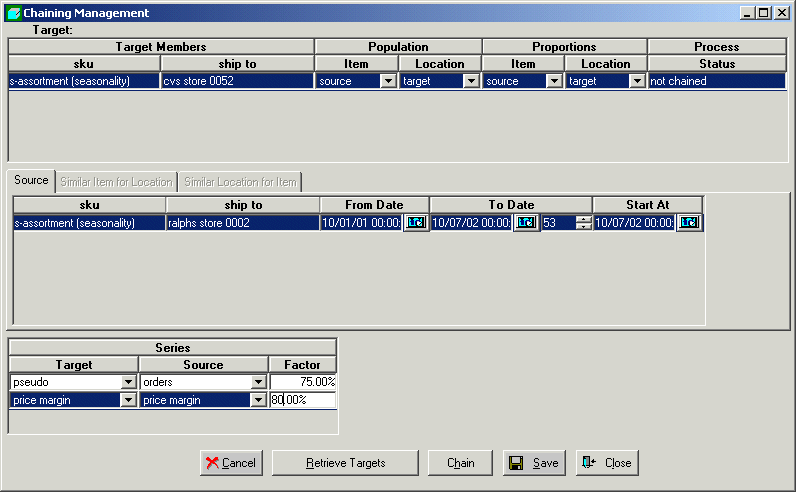The height and width of the screenshot is (492, 796).
Task: Expand the Population Item dropdown arrow
Action: click(388, 81)
